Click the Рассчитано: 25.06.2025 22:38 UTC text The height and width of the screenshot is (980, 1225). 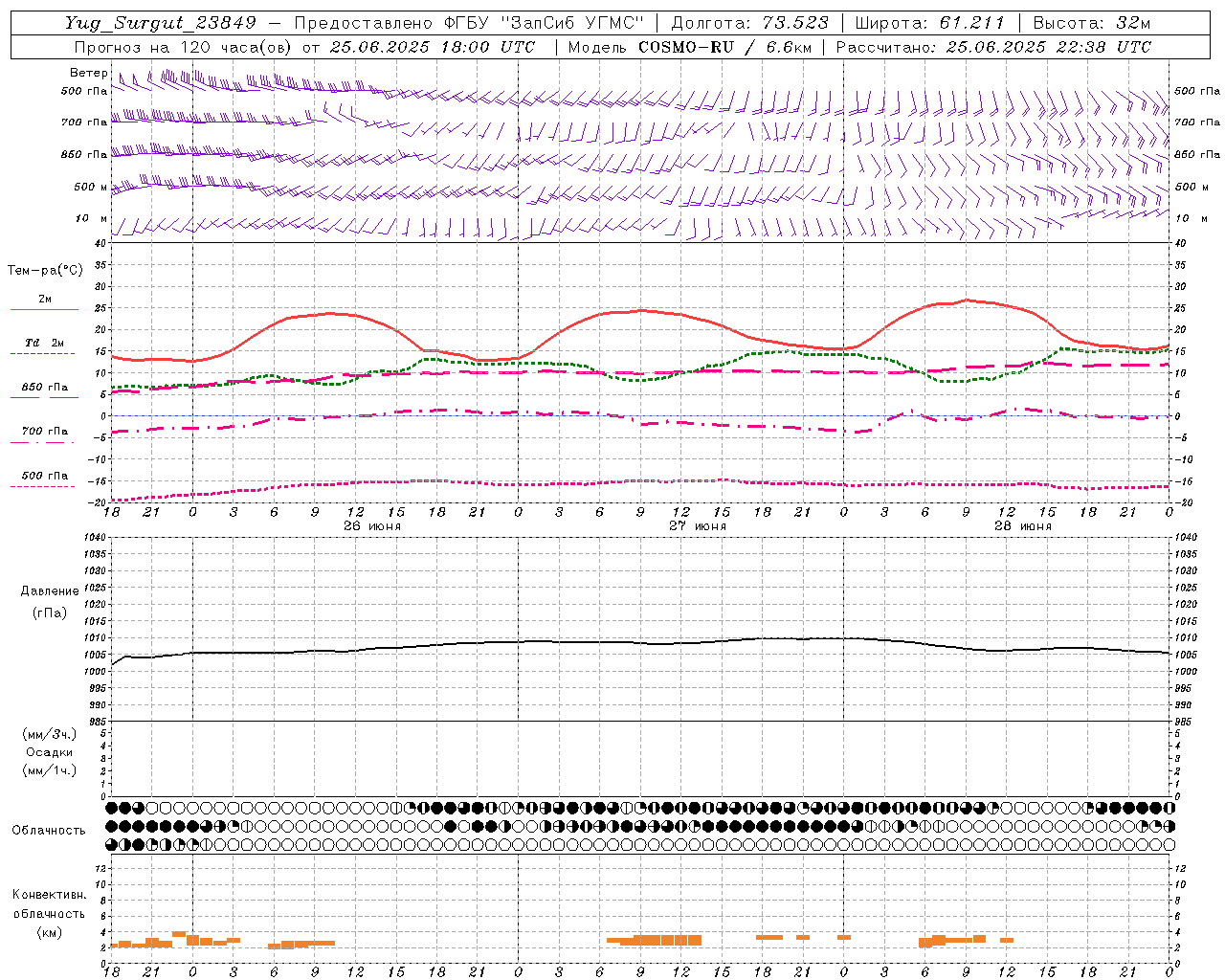coord(993,47)
